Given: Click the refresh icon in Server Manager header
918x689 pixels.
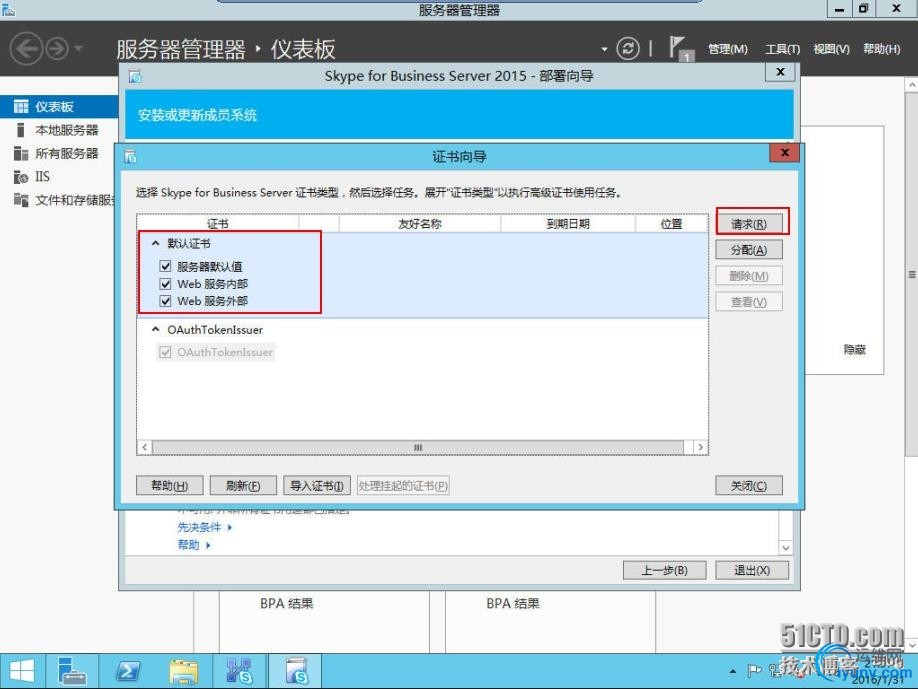Looking at the screenshot, I should 628,49.
